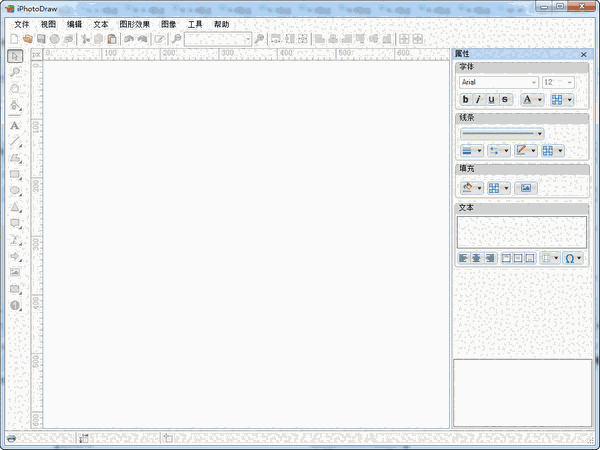This screenshot has width=600, height=450.
Task: Open the 编辑 menu
Action: [x=74, y=24]
